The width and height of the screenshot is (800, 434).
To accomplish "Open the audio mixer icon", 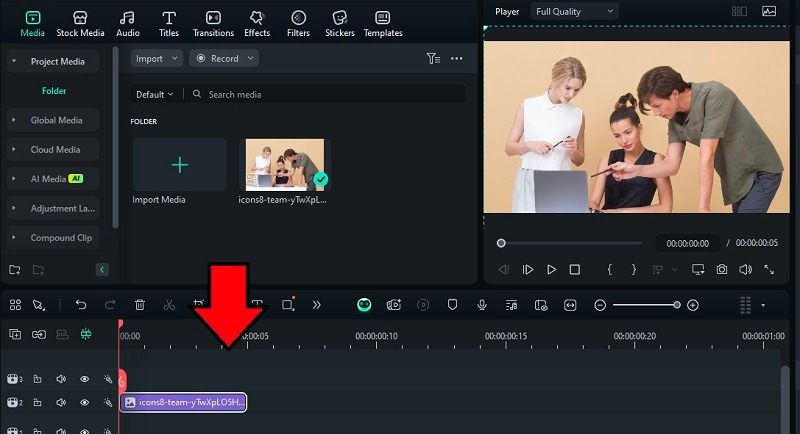I will tap(511, 305).
